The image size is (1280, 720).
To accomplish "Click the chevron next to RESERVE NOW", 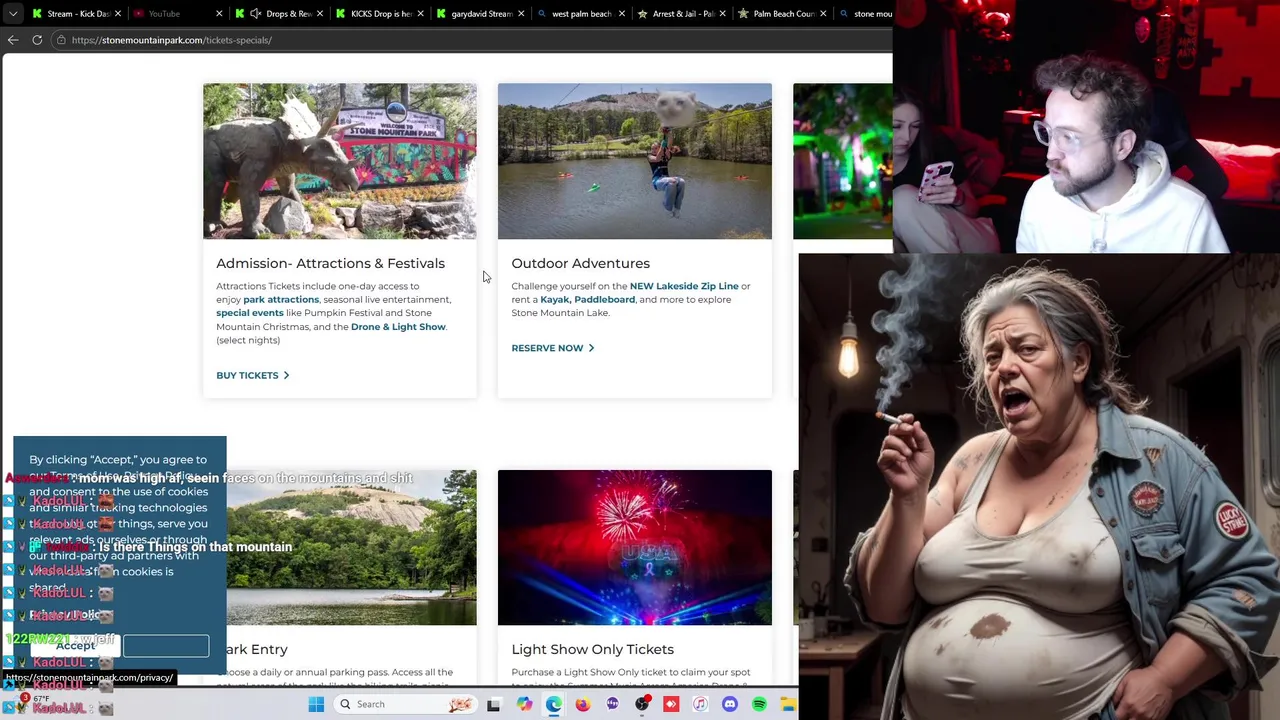I will 591,348.
